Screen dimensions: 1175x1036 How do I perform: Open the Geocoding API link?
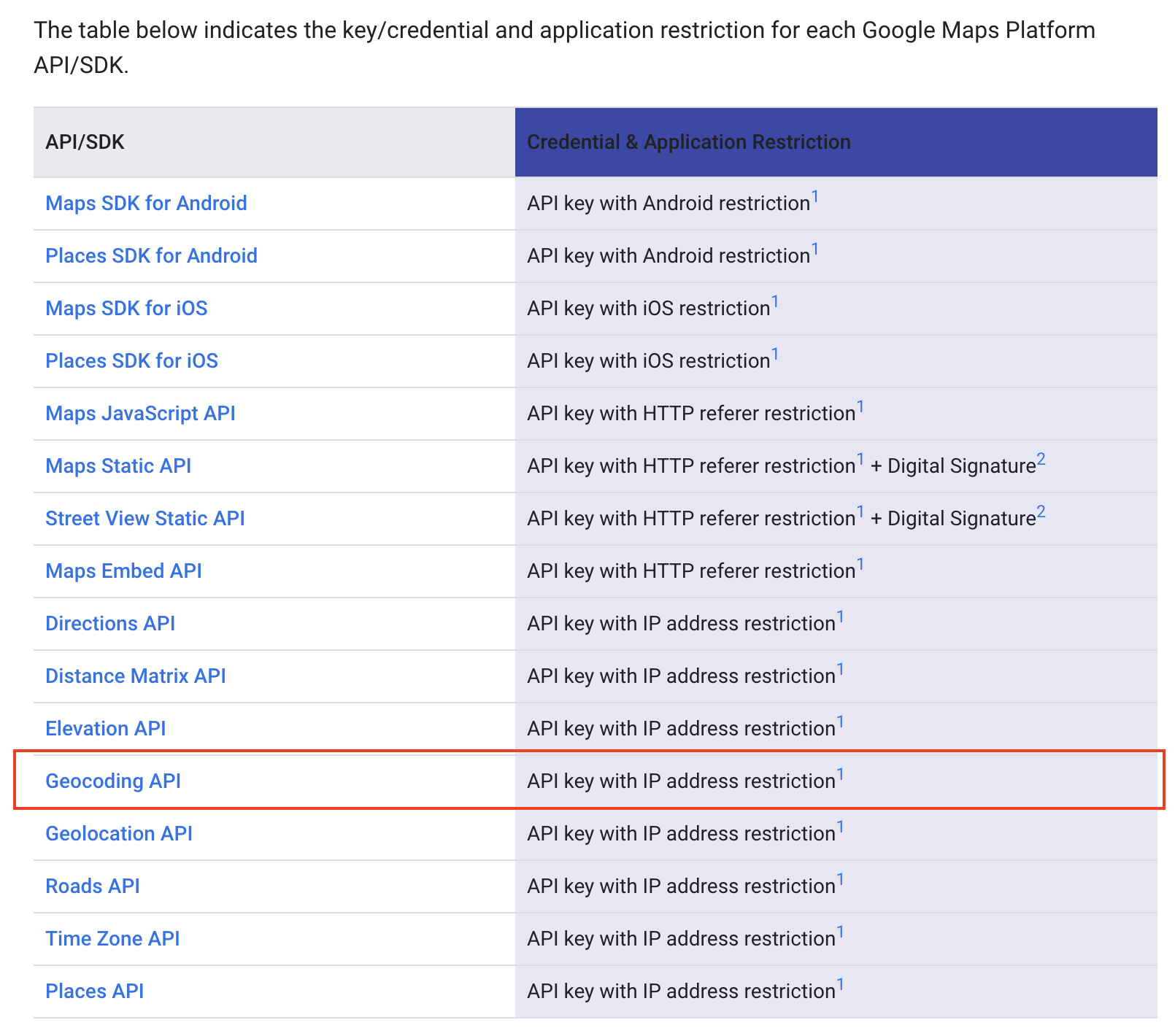coord(113,781)
